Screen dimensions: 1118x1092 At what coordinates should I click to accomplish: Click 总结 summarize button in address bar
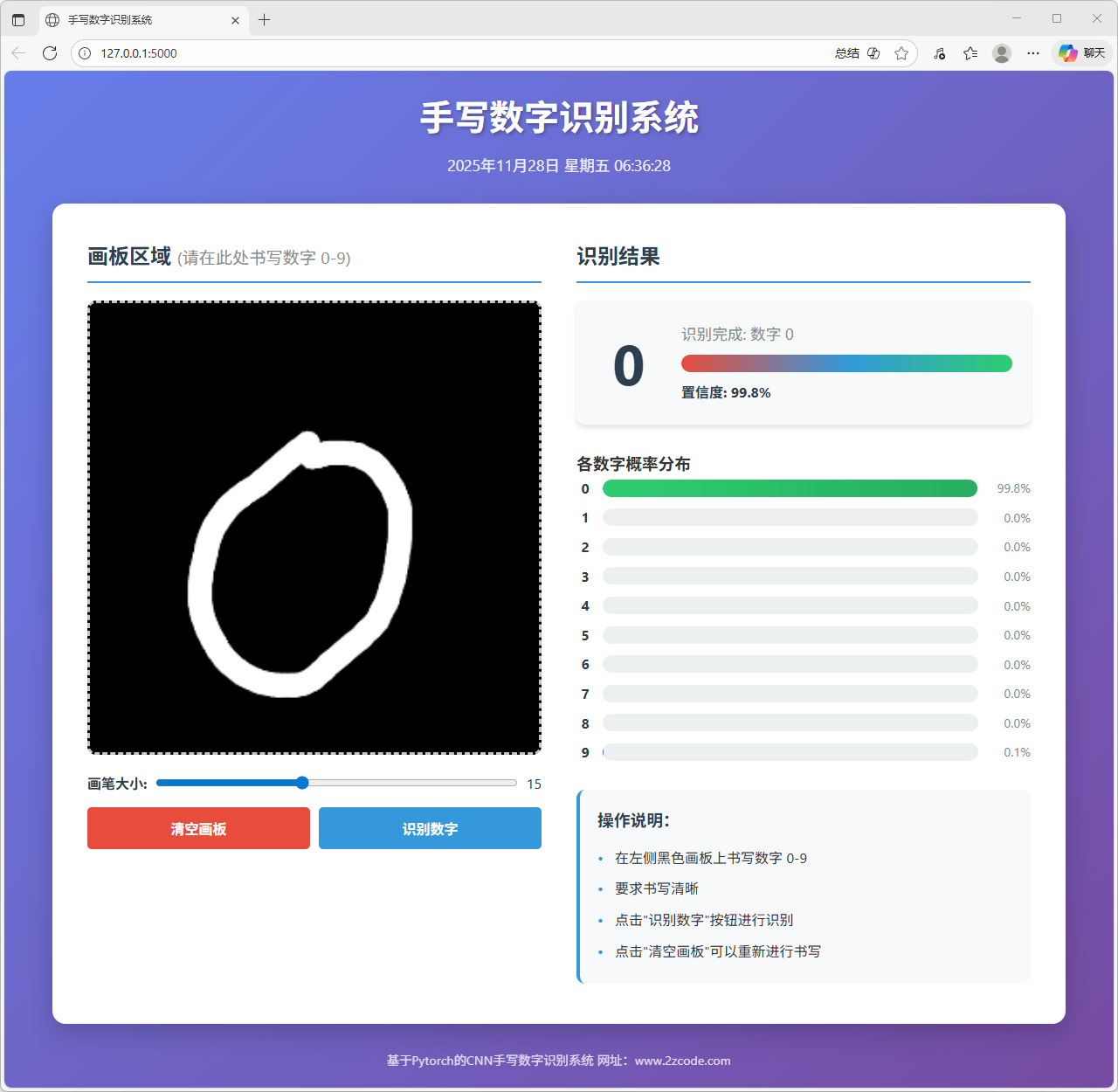point(846,53)
